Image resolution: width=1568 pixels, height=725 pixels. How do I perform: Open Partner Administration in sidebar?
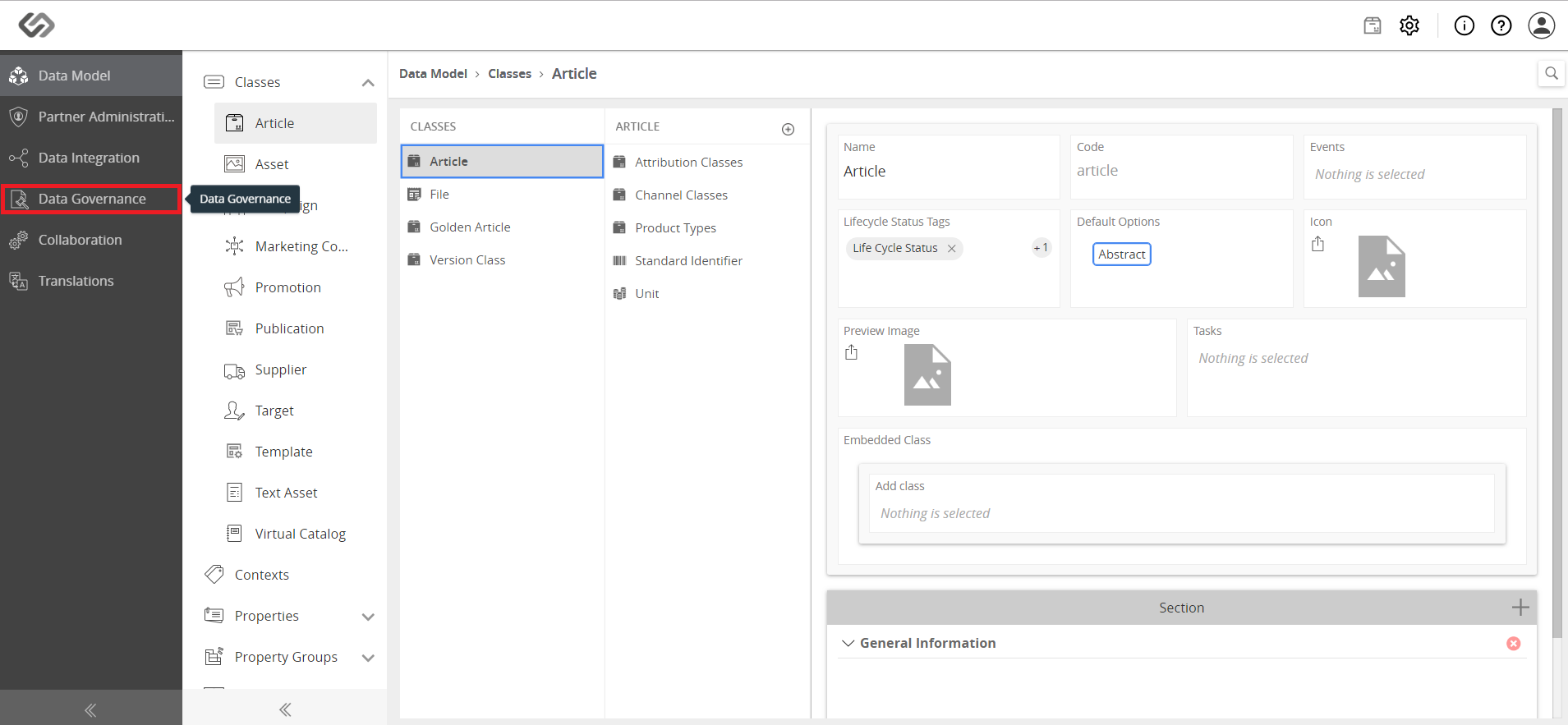(x=91, y=117)
